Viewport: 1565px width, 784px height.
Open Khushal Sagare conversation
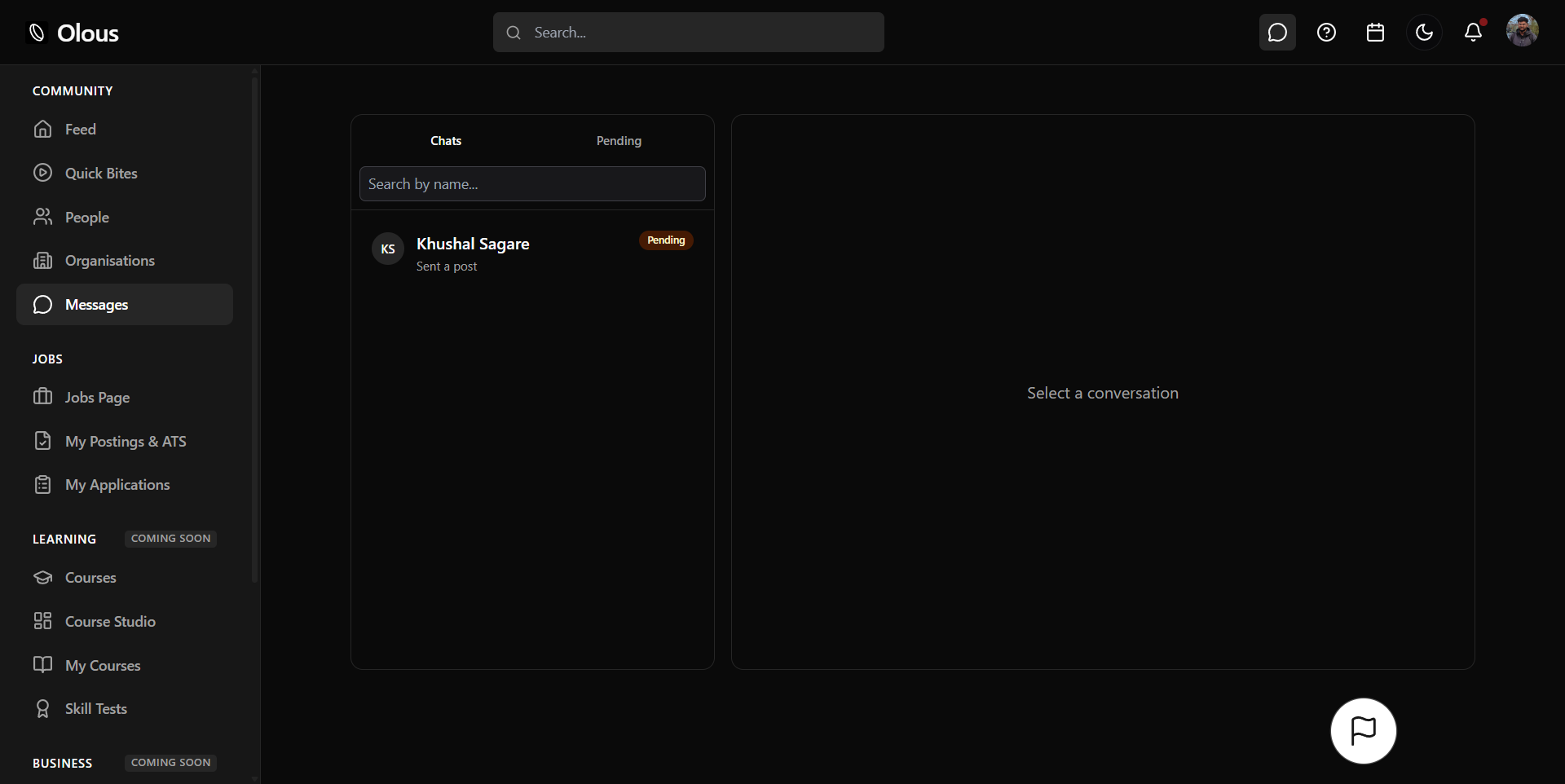pyautogui.click(x=532, y=253)
